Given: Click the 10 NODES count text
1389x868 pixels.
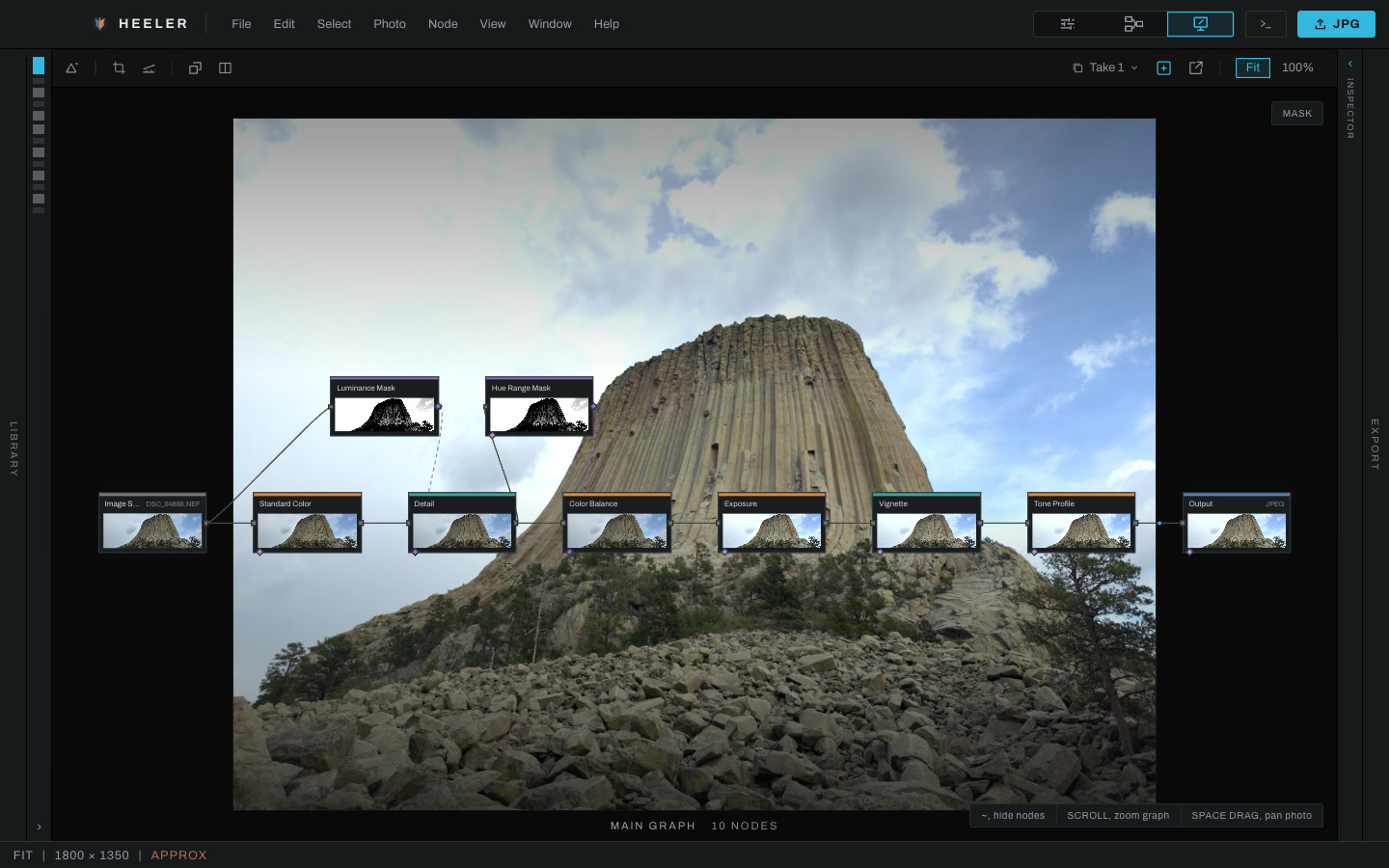Looking at the screenshot, I should [x=745, y=826].
